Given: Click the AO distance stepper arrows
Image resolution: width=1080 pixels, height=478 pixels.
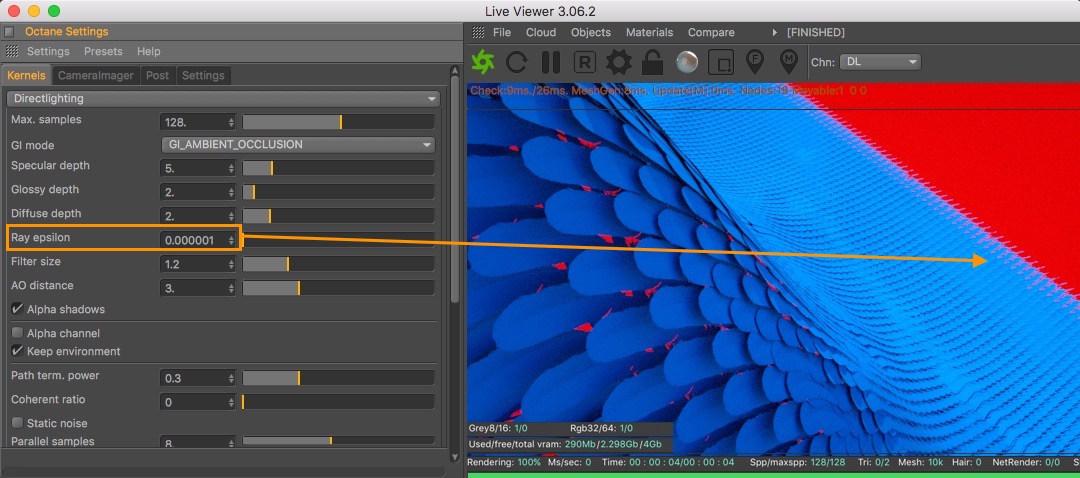Looking at the screenshot, I should point(231,288).
